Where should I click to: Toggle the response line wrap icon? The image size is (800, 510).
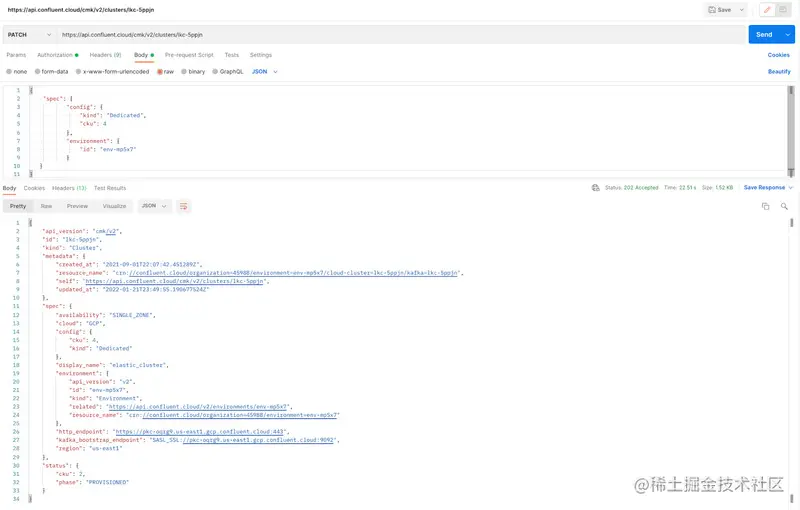point(184,206)
